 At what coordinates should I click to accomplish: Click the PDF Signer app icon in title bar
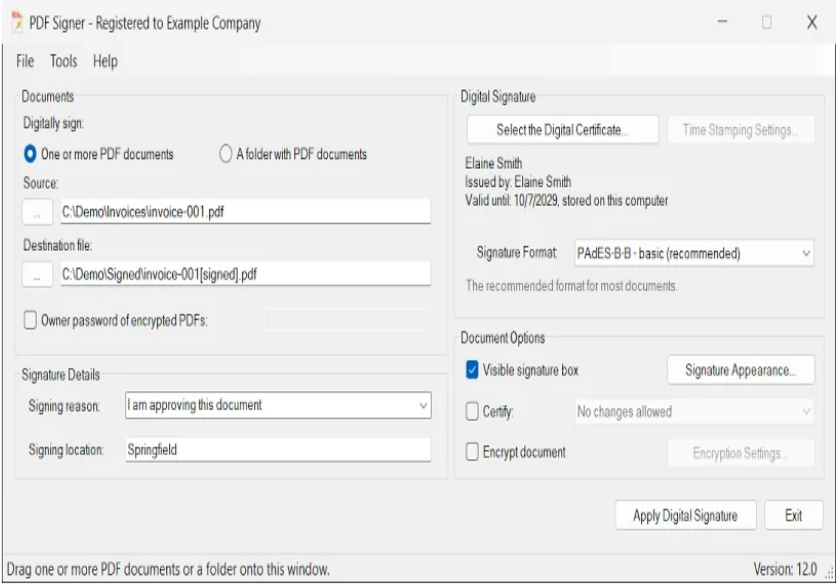pyautogui.click(x=17, y=22)
